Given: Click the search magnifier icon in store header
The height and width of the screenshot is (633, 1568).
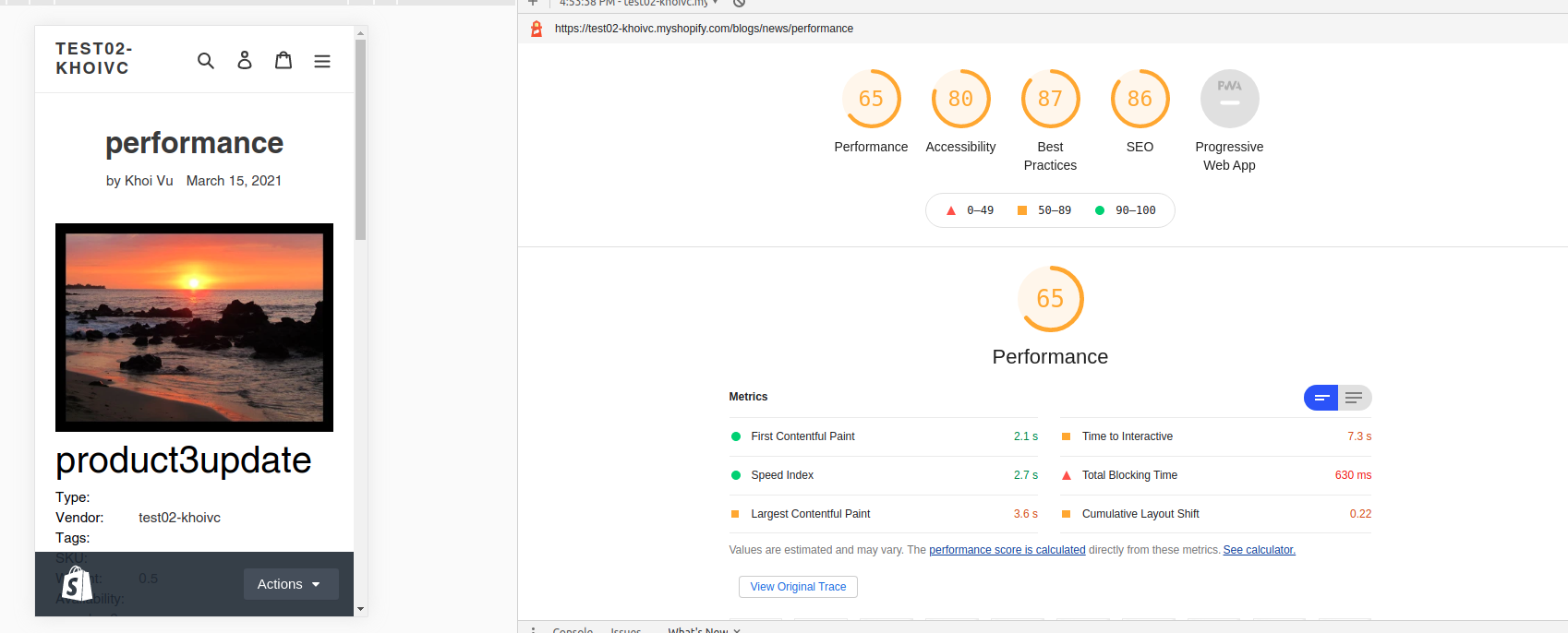Looking at the screenshot, I should click(x=206, y=61).
